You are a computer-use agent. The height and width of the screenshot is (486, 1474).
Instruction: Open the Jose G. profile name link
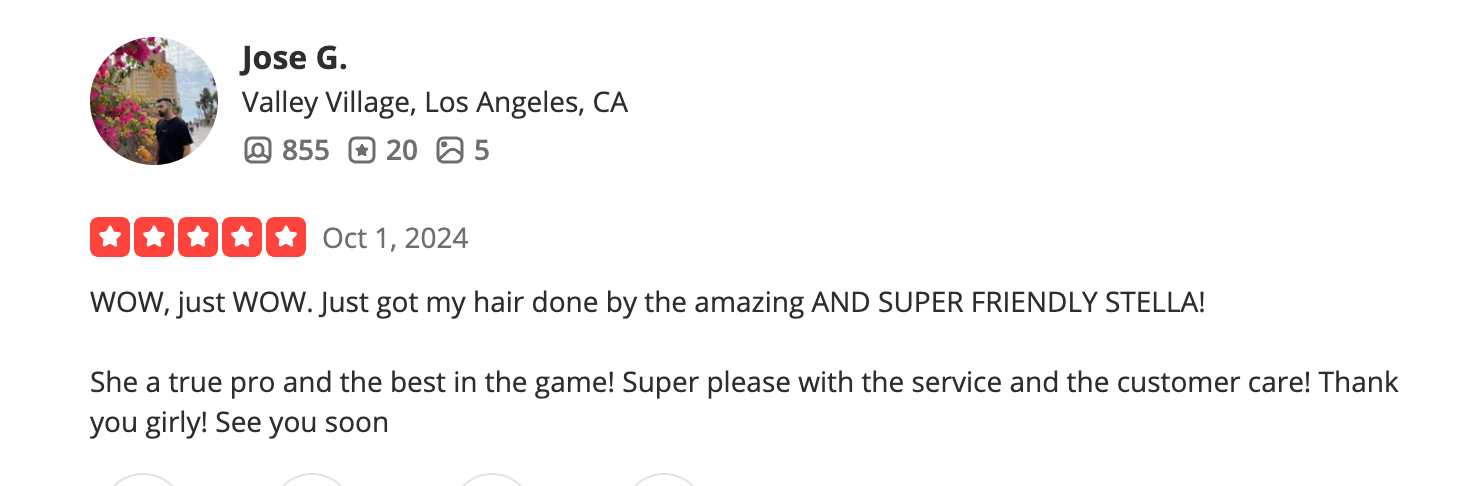(x=294, y=59)
